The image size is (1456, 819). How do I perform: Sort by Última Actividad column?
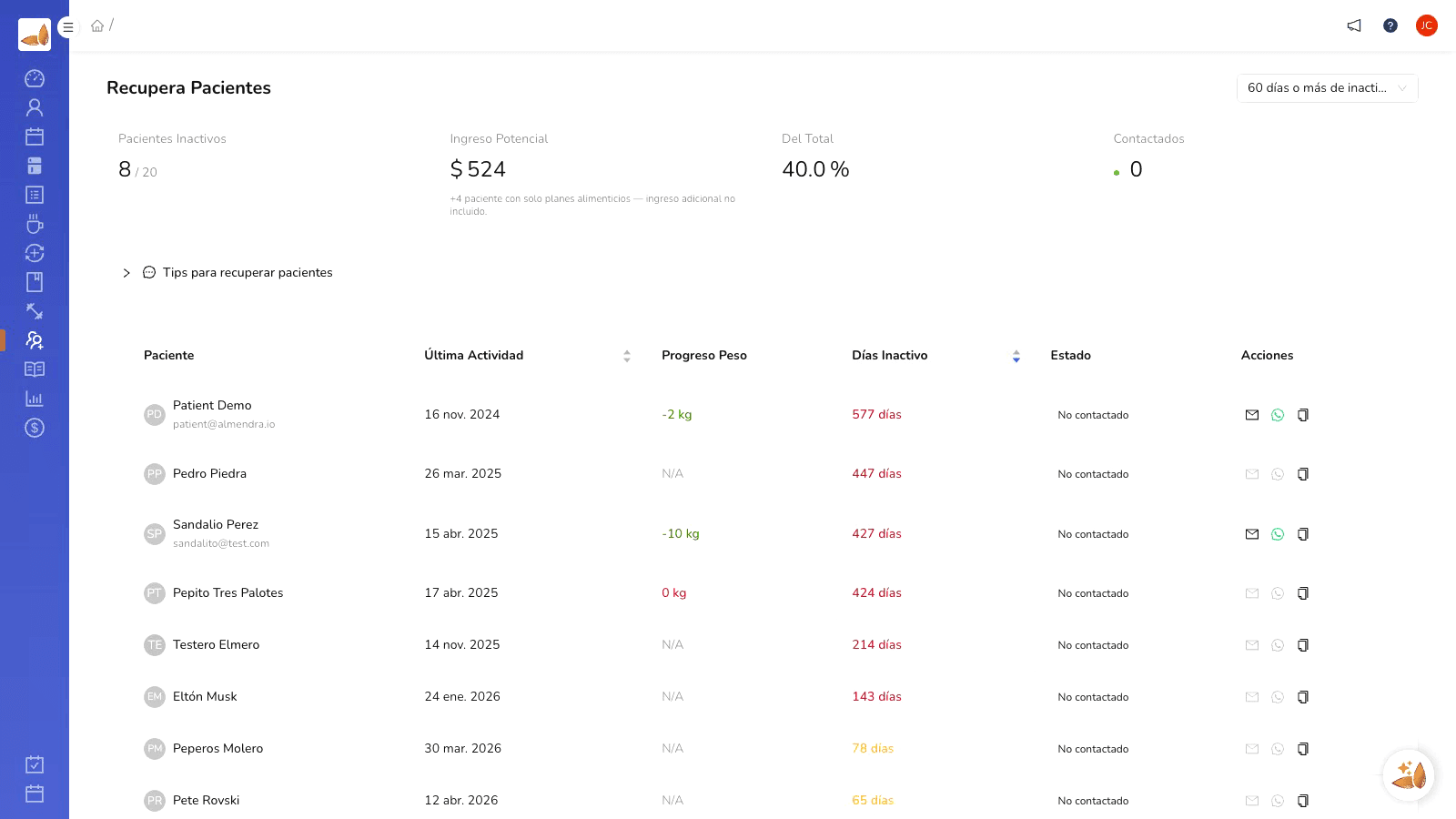pyautogui.click(x=527, y=356)
